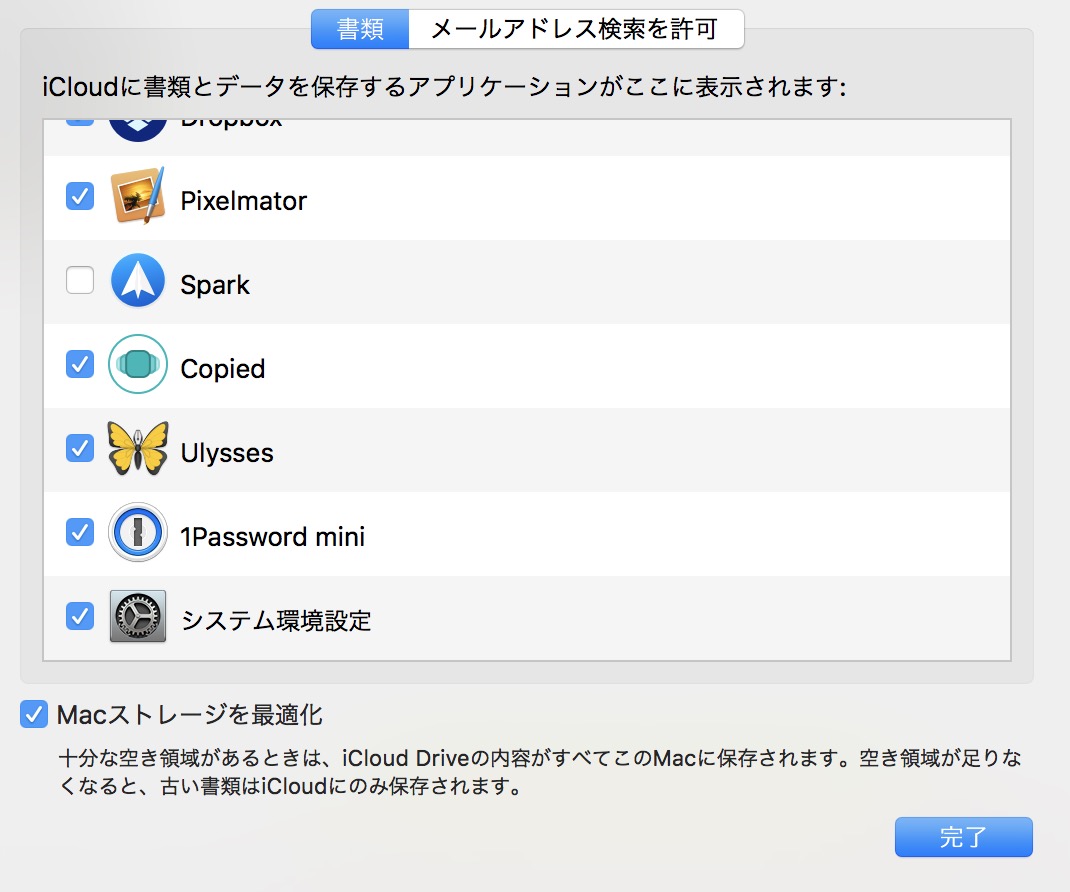Click the Pixelmator app icon
This screenshot has width=1070, height=892.
(x=138, y=197)
